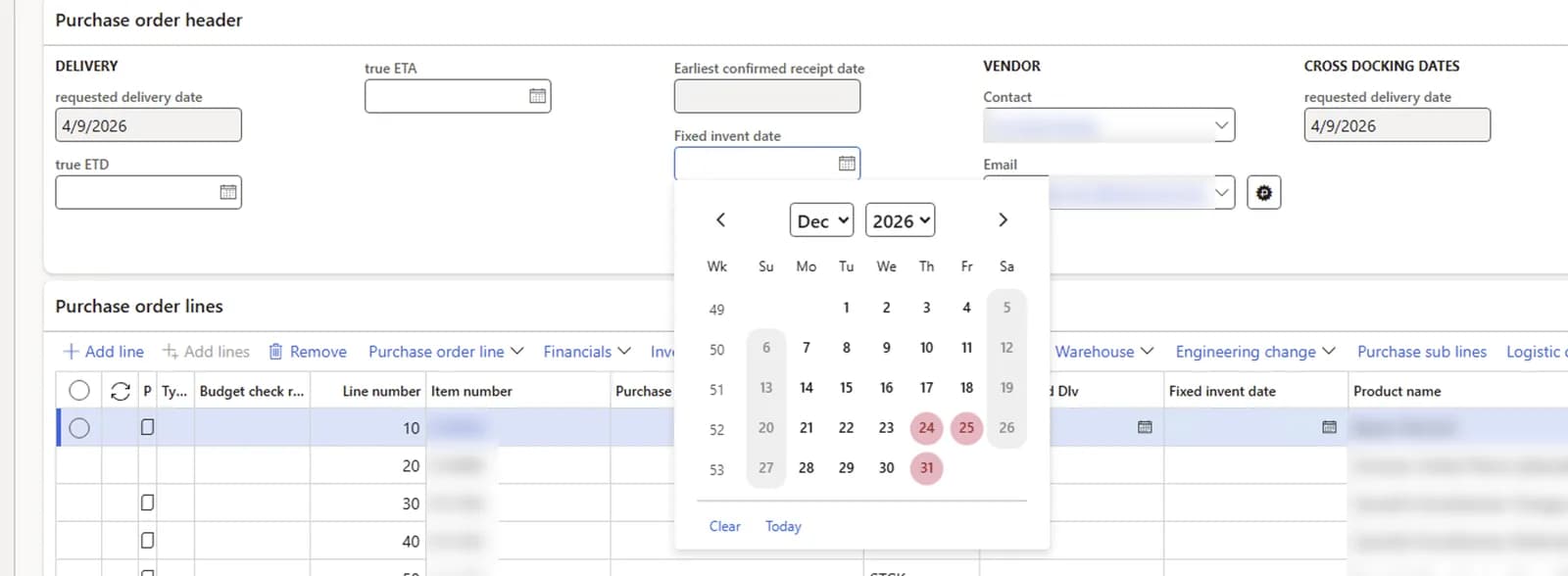The width and height of the screenshot is (1568, 576).
Task: Toggle select-all circle in grid header
Action: [x=79, y=391]
